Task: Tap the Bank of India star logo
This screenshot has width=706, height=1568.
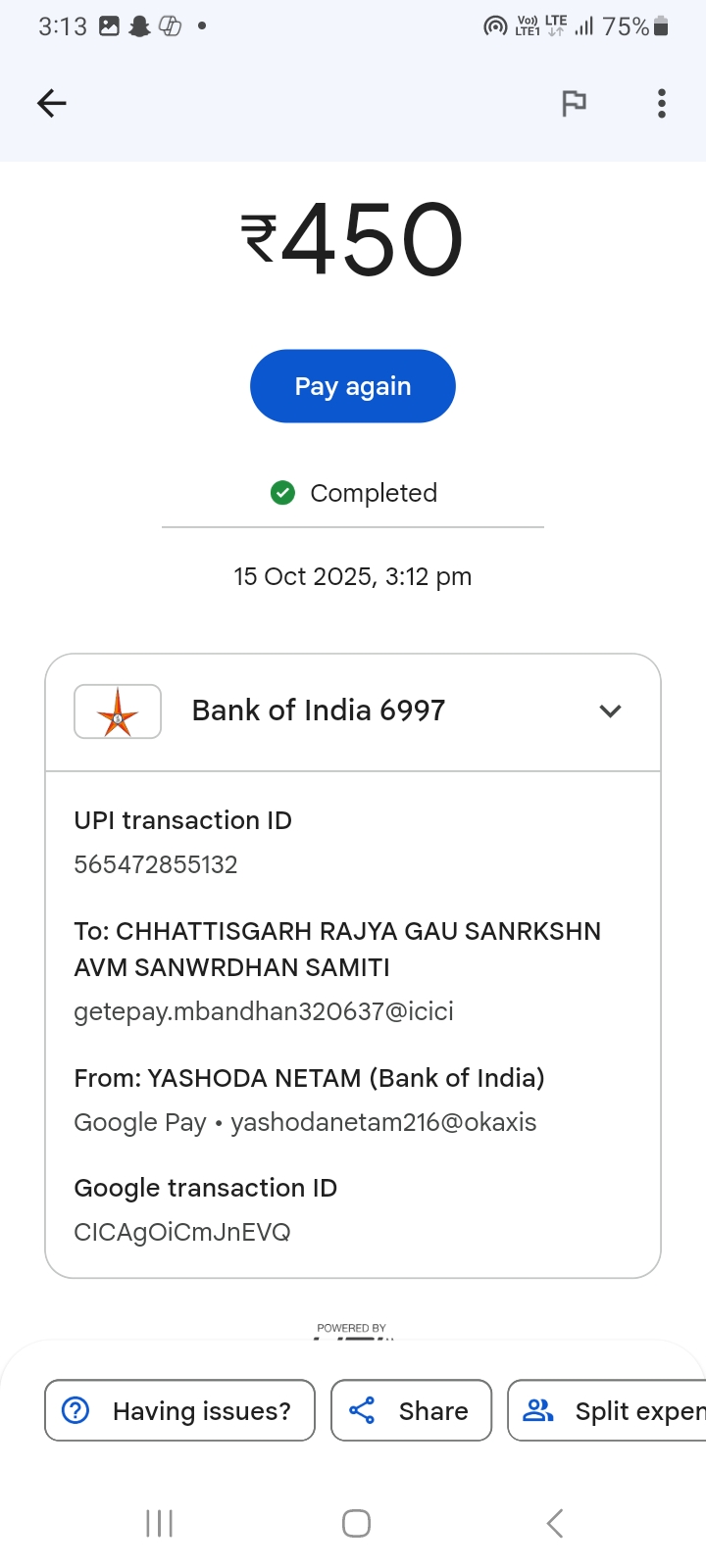Action: tap(118, 711)
